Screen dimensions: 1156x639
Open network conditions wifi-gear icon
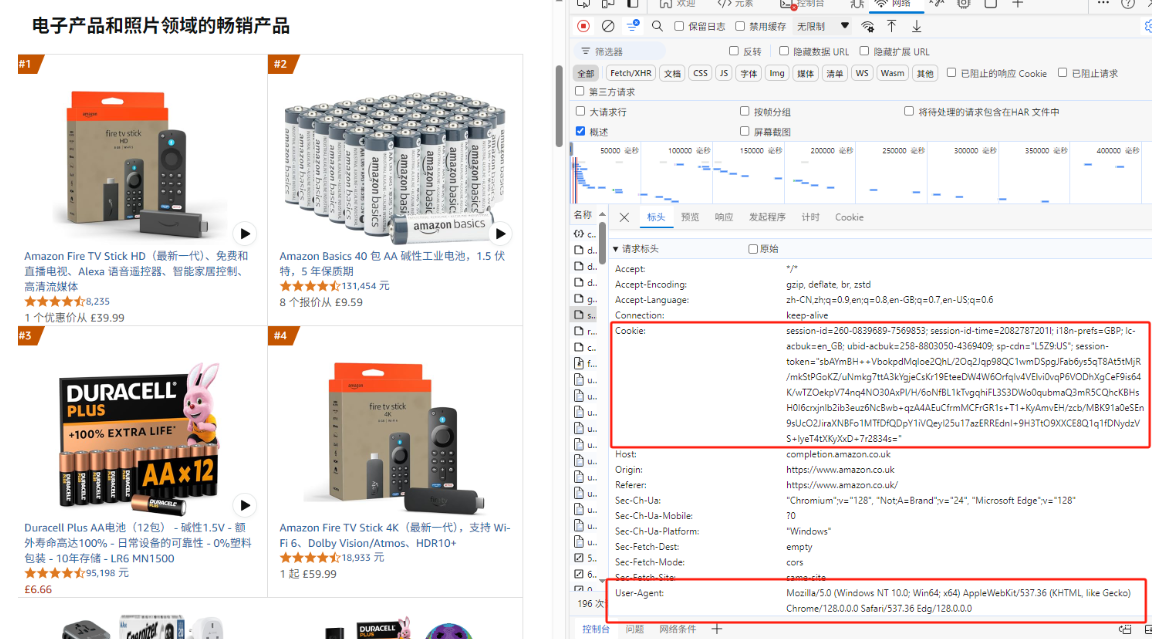[x=868, y=27]
